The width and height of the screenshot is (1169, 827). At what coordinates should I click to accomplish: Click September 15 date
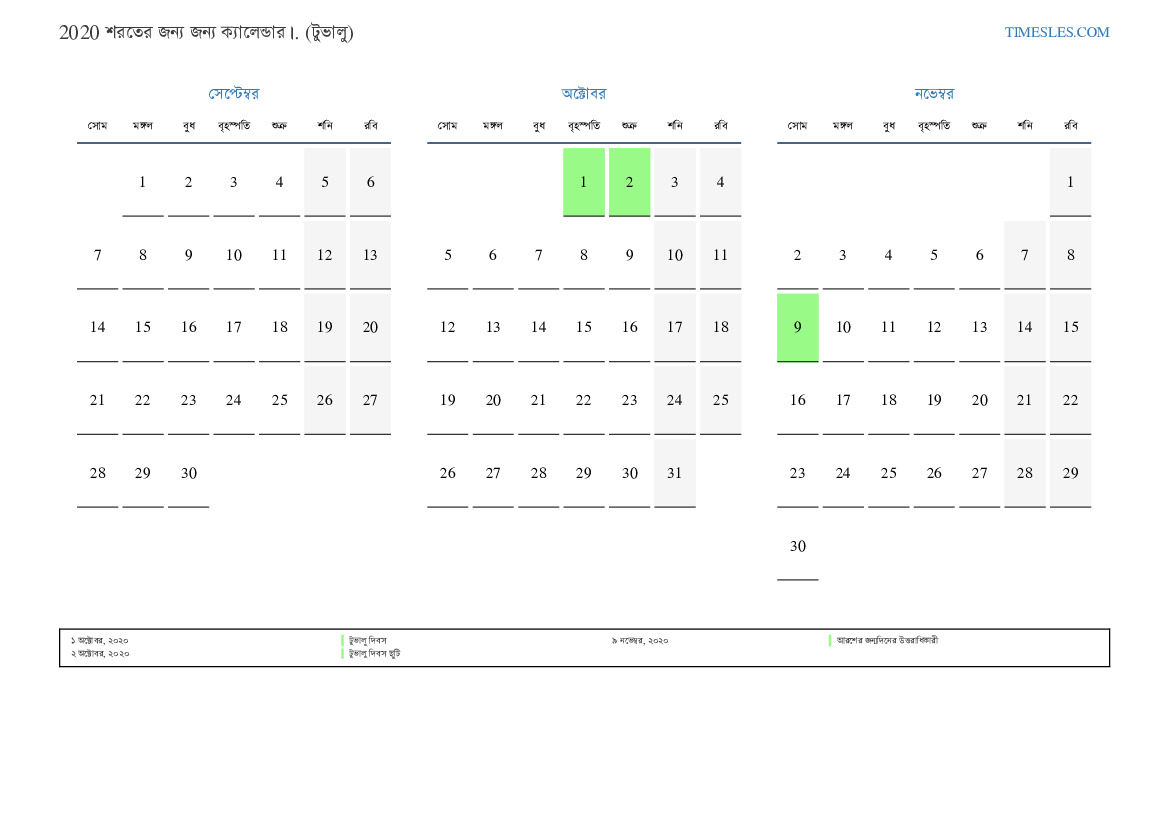pos(143,327)
